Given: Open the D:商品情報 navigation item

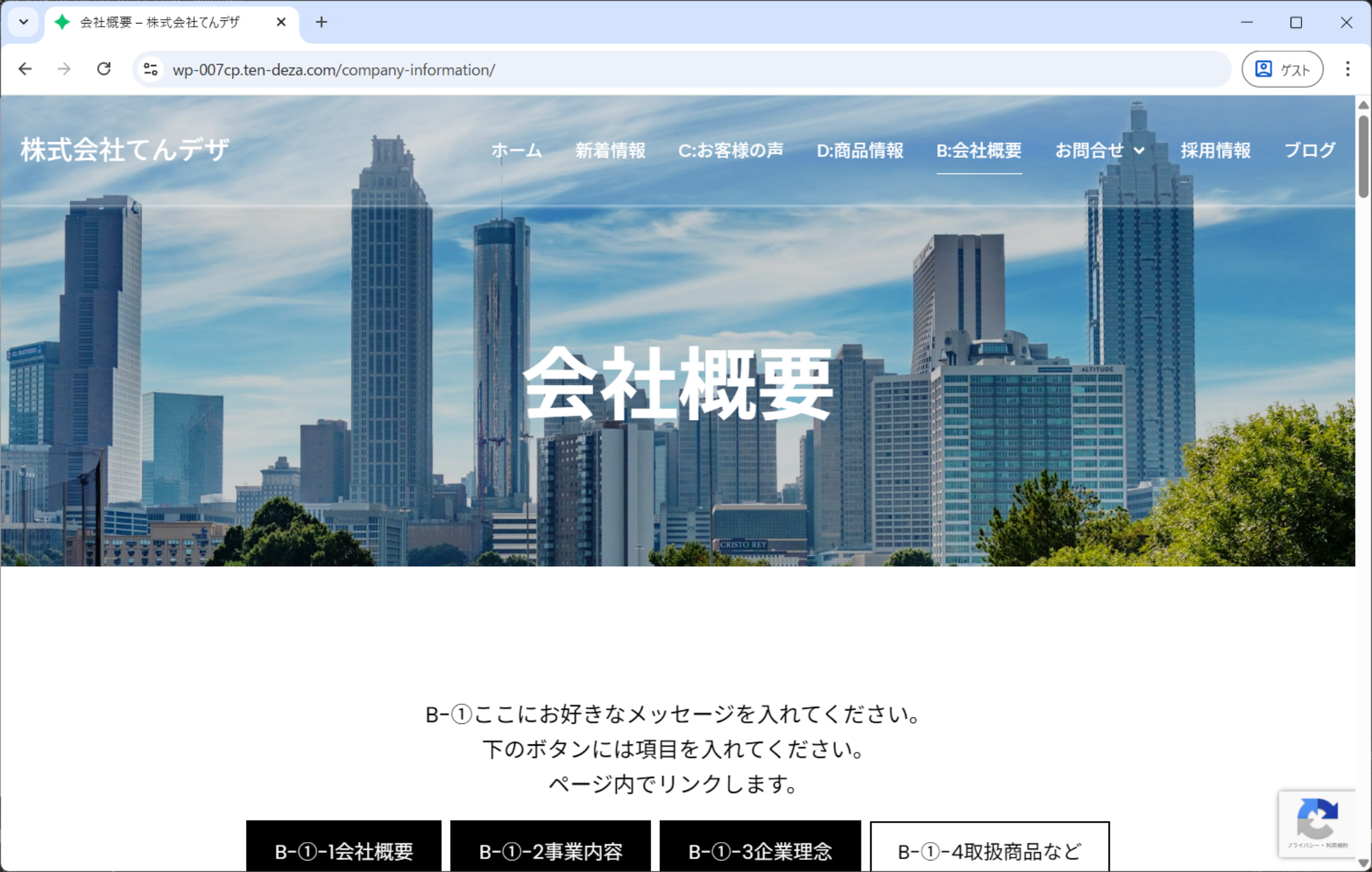Looking at the screenshot, I should [x=860, y=151].
